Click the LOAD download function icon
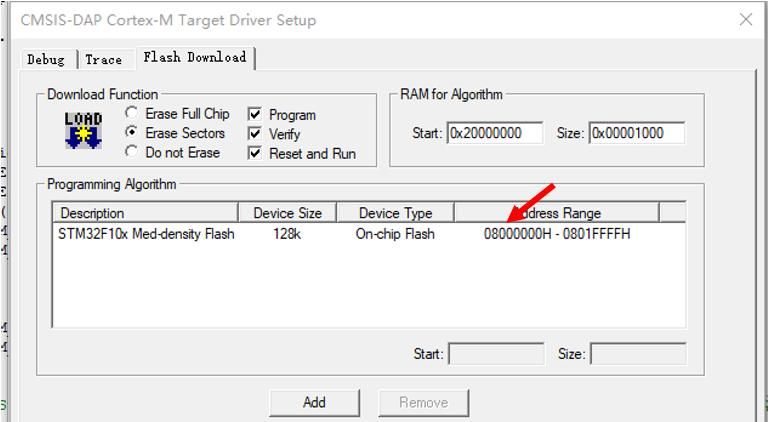 83,131
